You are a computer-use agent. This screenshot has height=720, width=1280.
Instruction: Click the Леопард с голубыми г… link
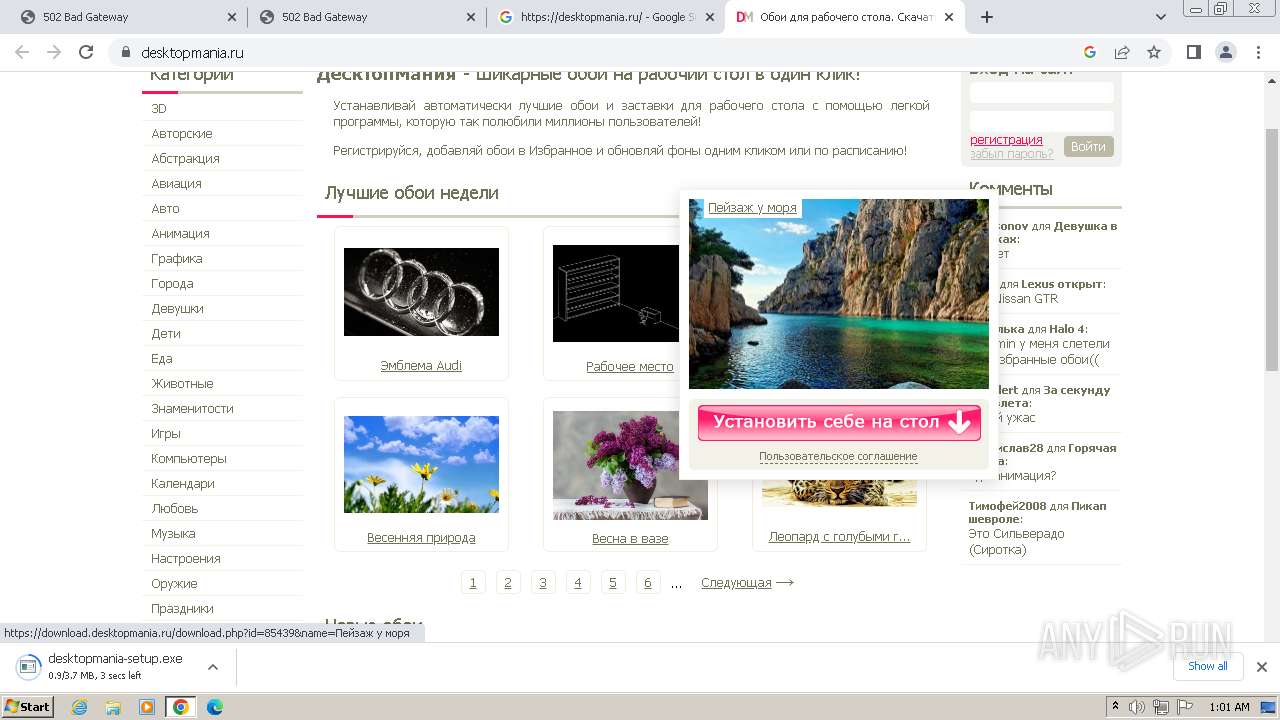(839, 537)
